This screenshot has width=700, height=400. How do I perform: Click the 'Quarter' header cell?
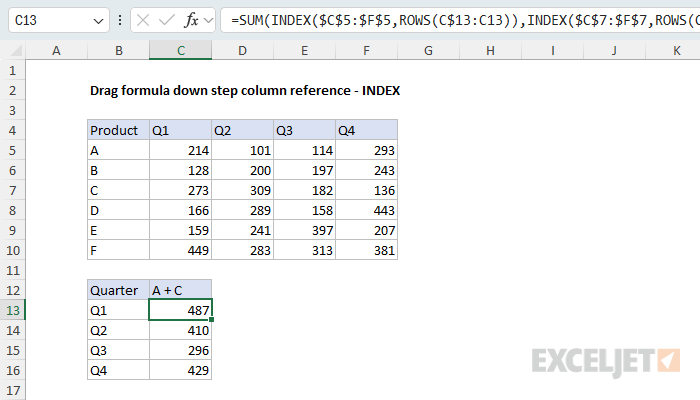[118, 290]
